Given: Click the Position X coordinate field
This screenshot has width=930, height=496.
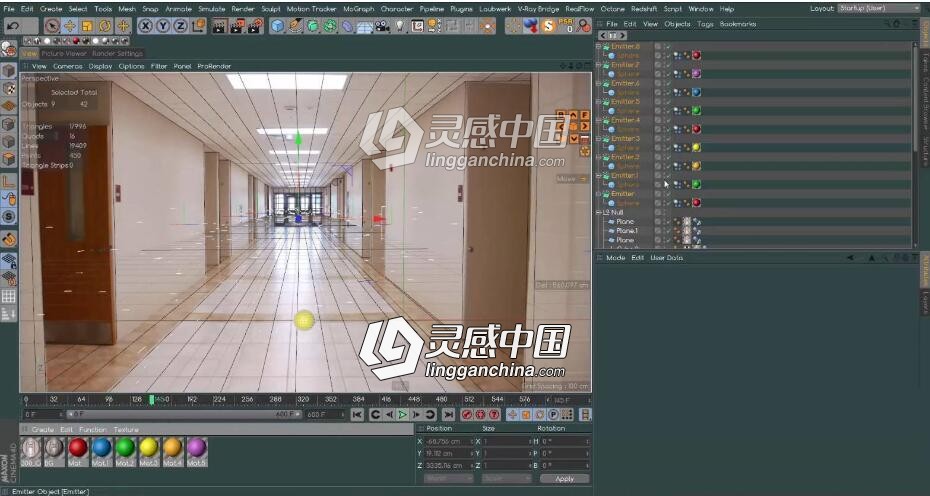Looking at the screenshot, I should 448,442.
